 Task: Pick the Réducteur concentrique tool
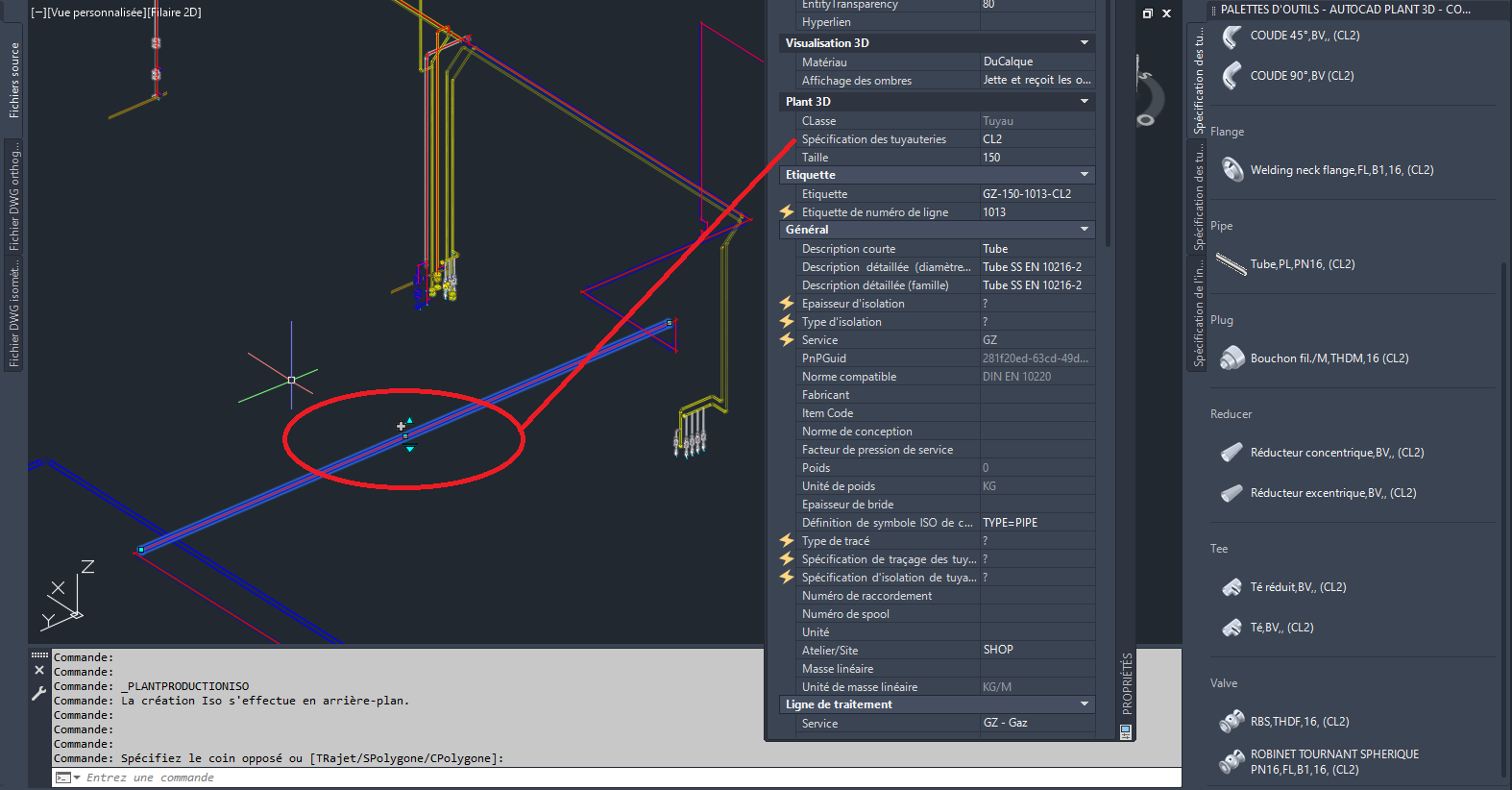pos(1322,453)
